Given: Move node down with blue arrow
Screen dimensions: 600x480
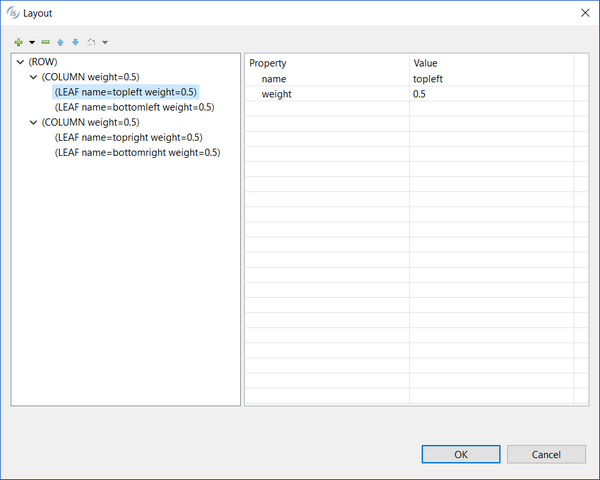Looking at the screenshot, I should point(75,42).
